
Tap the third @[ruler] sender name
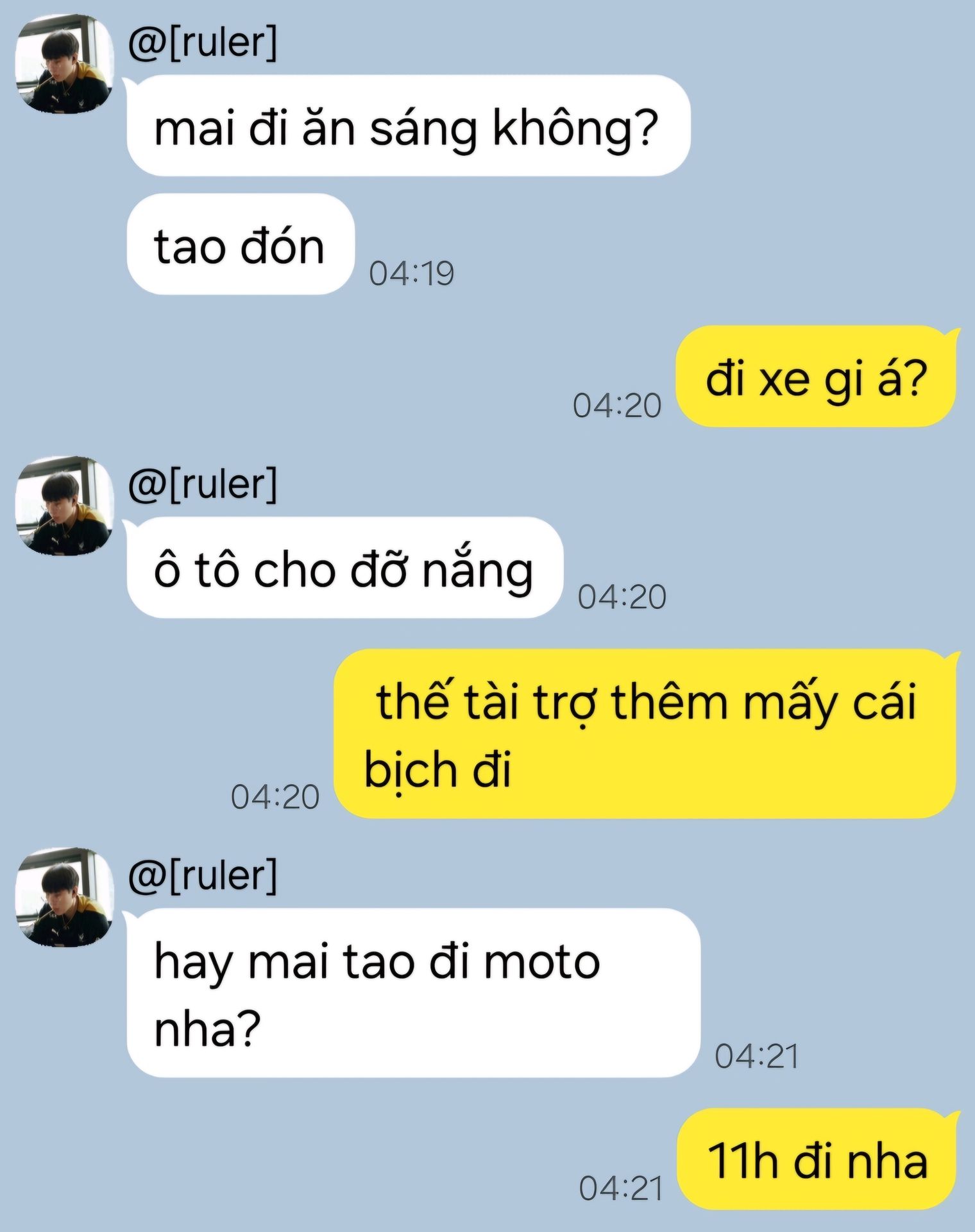(203, 876)
